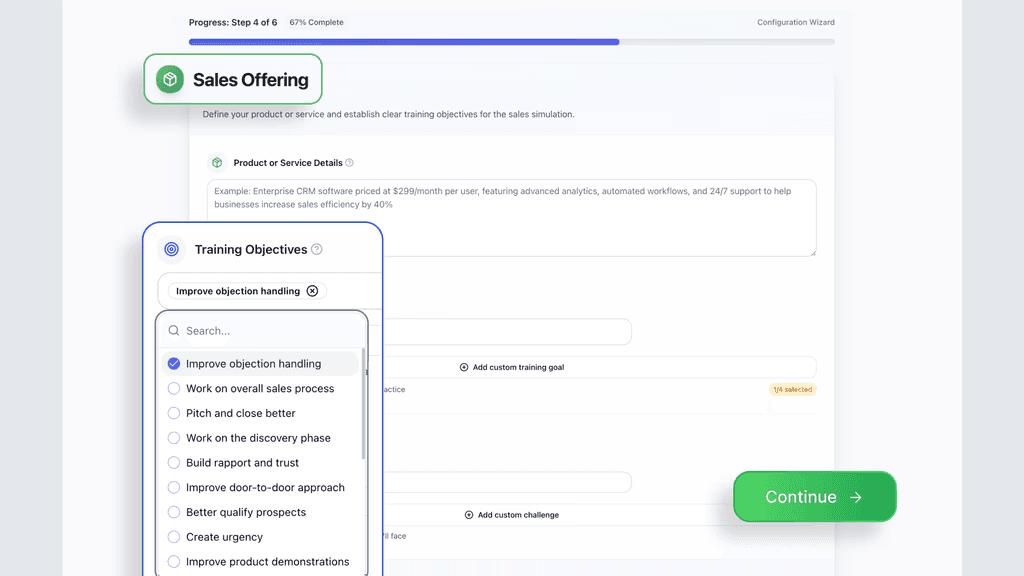Click the plus icon on Add custom training goal
The width and height of the screenshot is (1024, 576).
pyautogui.click(x=463, y=367)
